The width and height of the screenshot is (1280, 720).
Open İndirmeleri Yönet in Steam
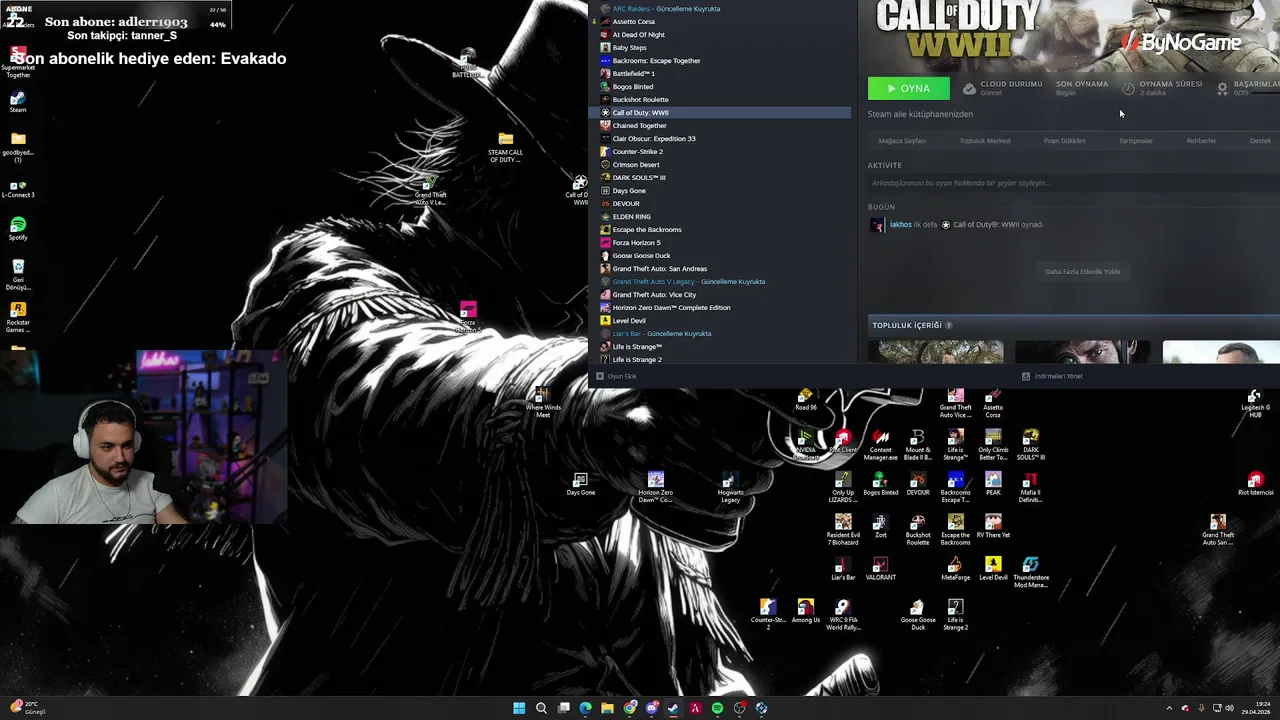click(x=1052, y=376)
